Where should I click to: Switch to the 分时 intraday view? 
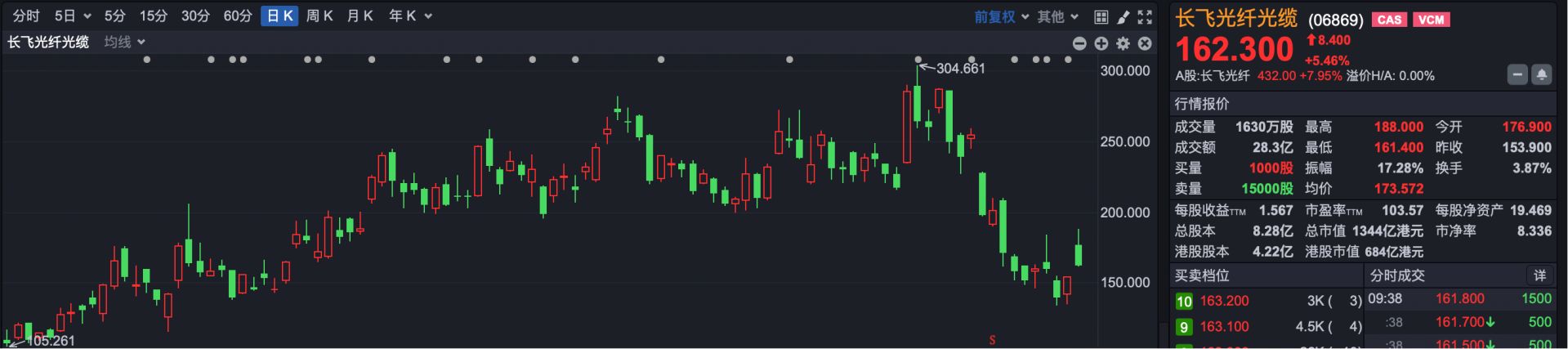click(x=26, y=16)
